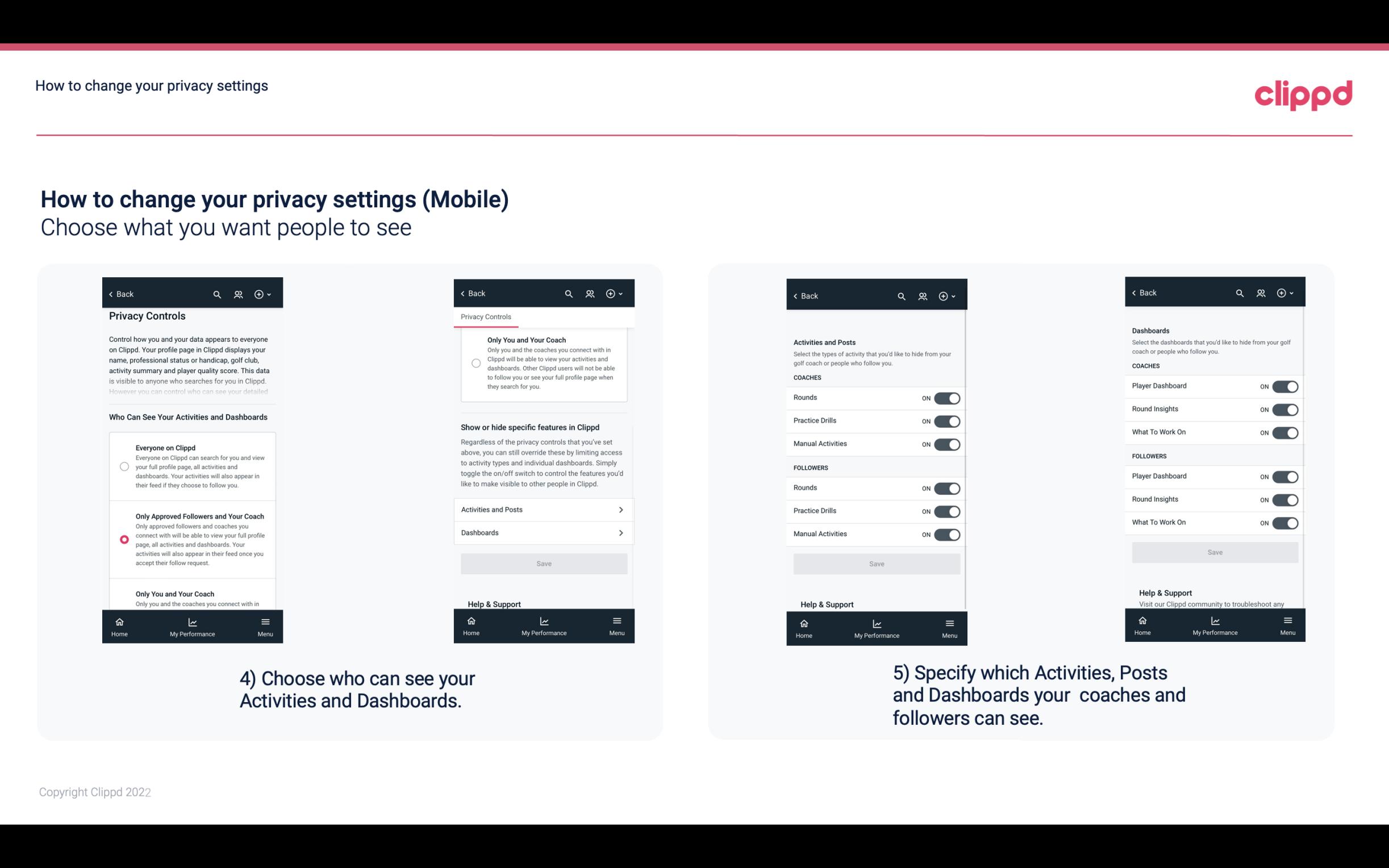This screenshot has height=868, width=1389.
Task: Toggle Player Dashboard ON for Followers
Action: coord(1284,476)
